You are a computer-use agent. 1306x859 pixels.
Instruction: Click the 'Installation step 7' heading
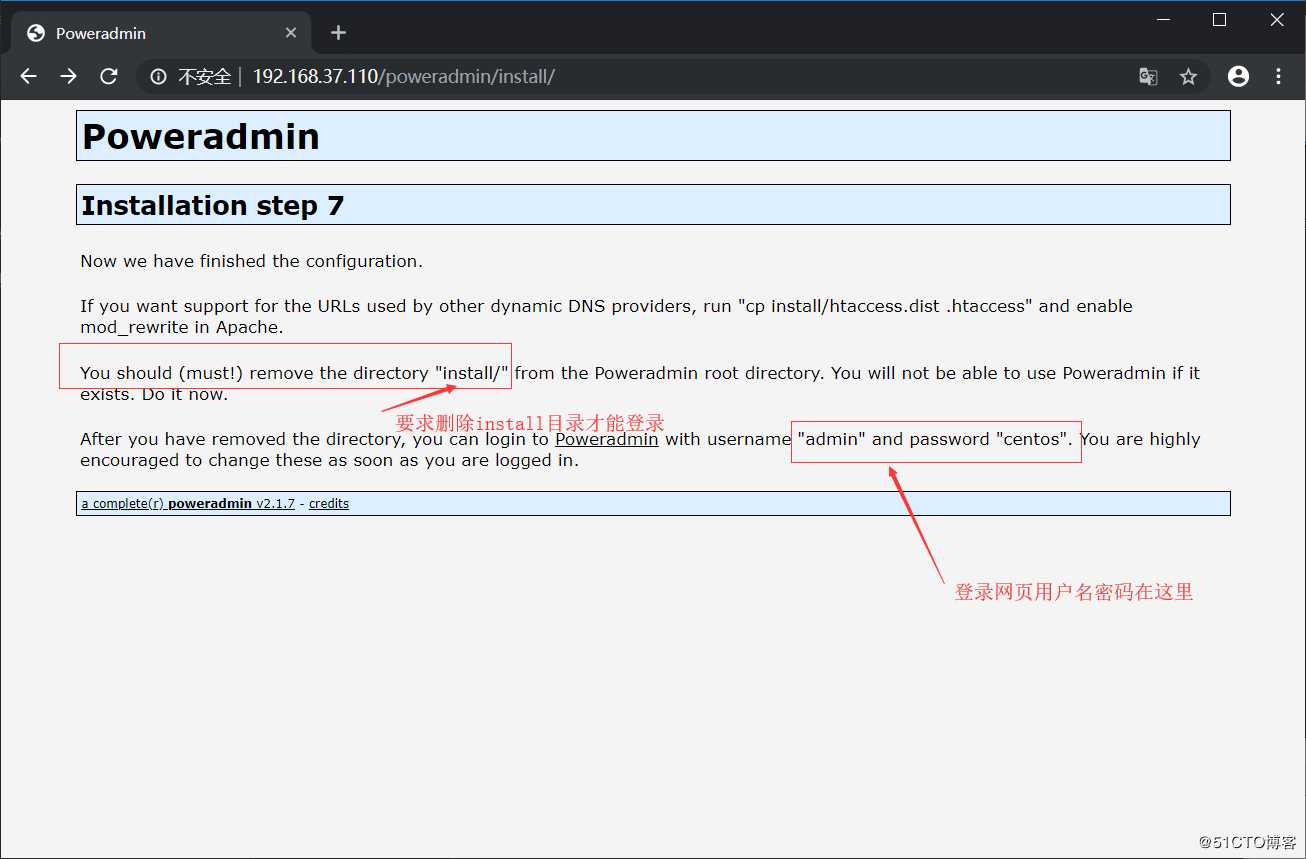click(213, 205)
